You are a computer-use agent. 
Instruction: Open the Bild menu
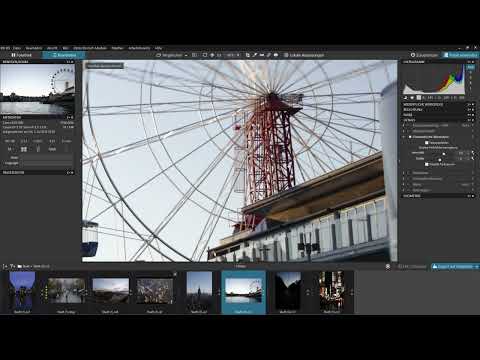pyautogui.click(x=65, y=48)
